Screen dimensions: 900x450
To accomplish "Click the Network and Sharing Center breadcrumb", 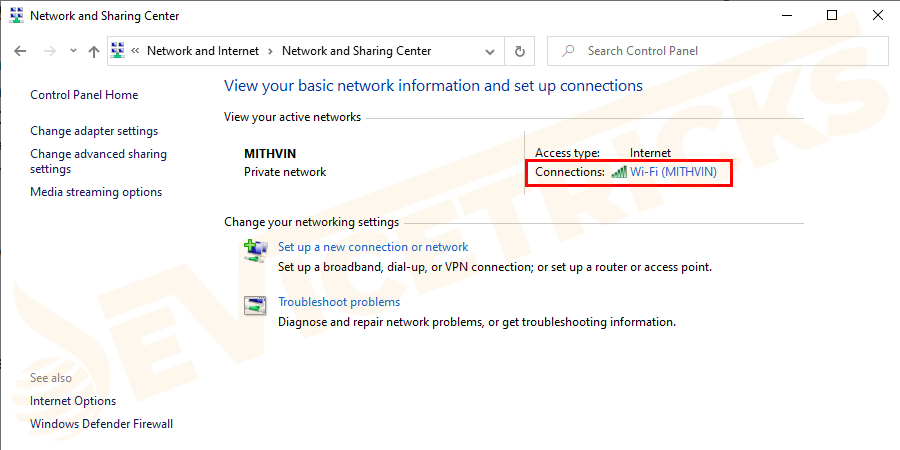I will [356, 51].
